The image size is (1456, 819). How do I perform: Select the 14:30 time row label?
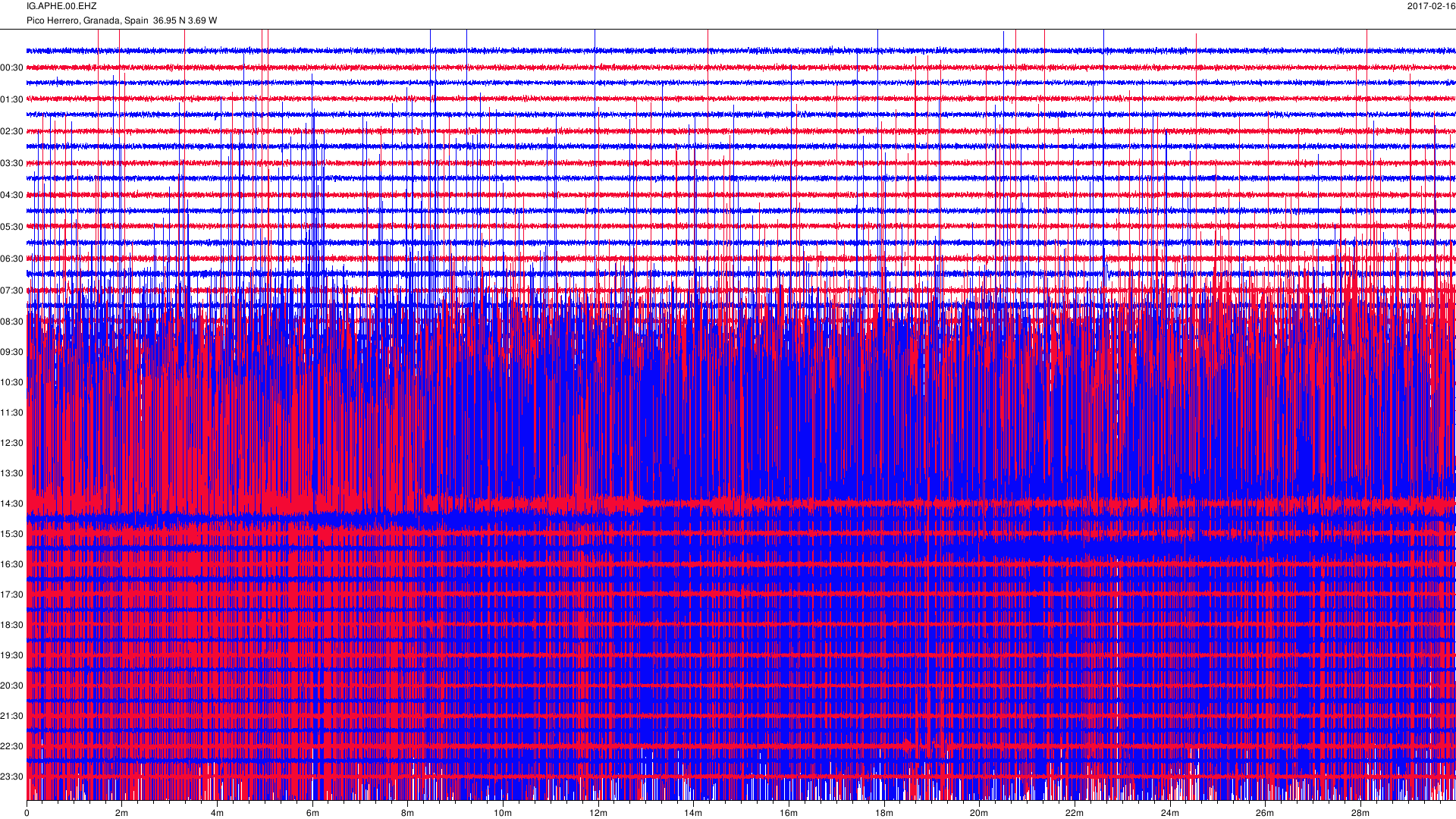click(x=11, y=504)
